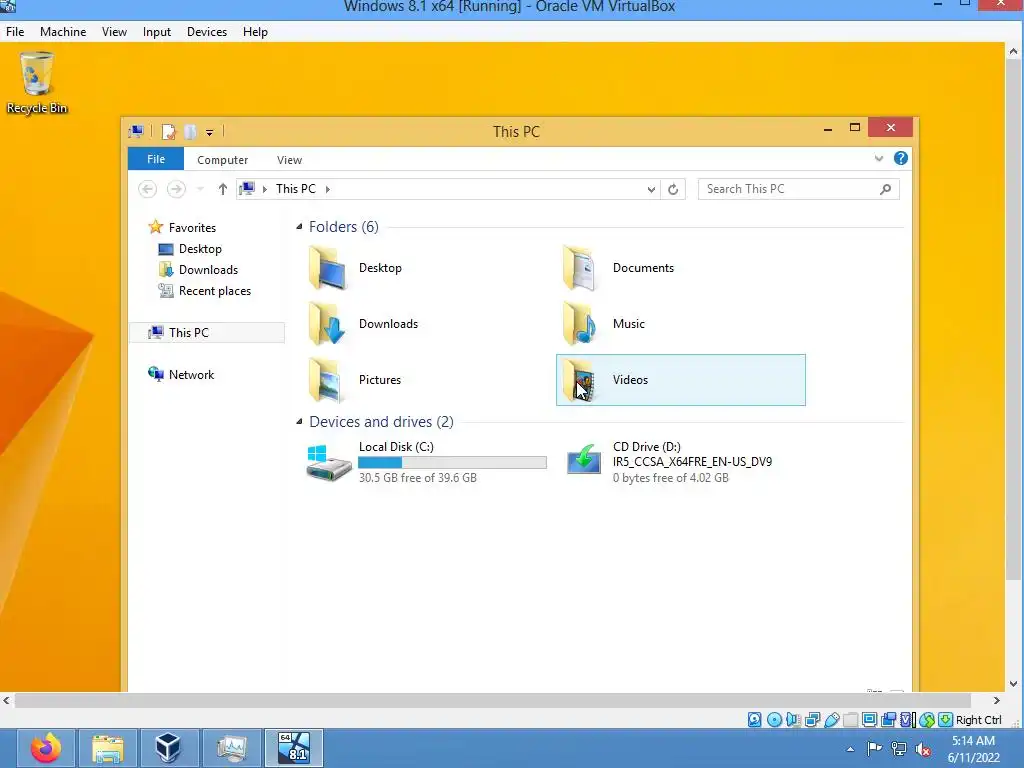Viewport: 1024px width, 768px height.
Task: Collapse the Folders (6) group
Action: pyautogui.click(x=299, y=227)
